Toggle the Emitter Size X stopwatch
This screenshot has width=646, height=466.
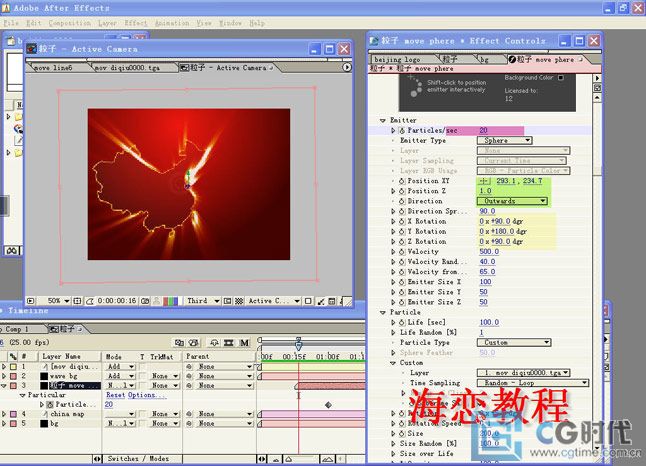tap(402, 282)
